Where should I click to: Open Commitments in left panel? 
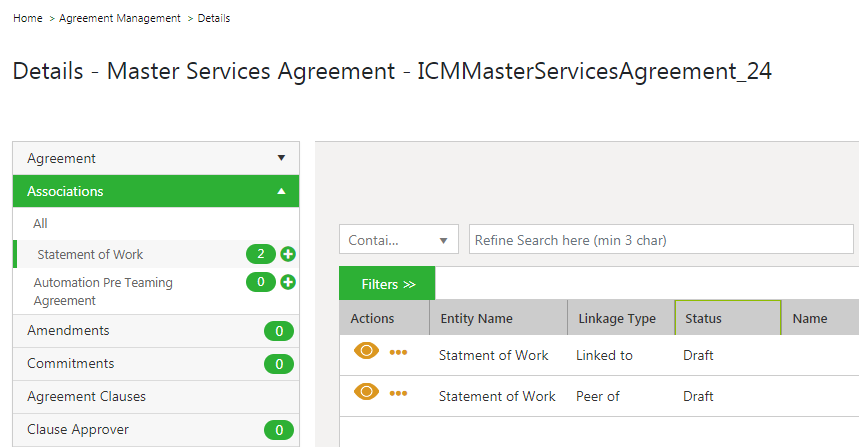click(x=70, y=363)
